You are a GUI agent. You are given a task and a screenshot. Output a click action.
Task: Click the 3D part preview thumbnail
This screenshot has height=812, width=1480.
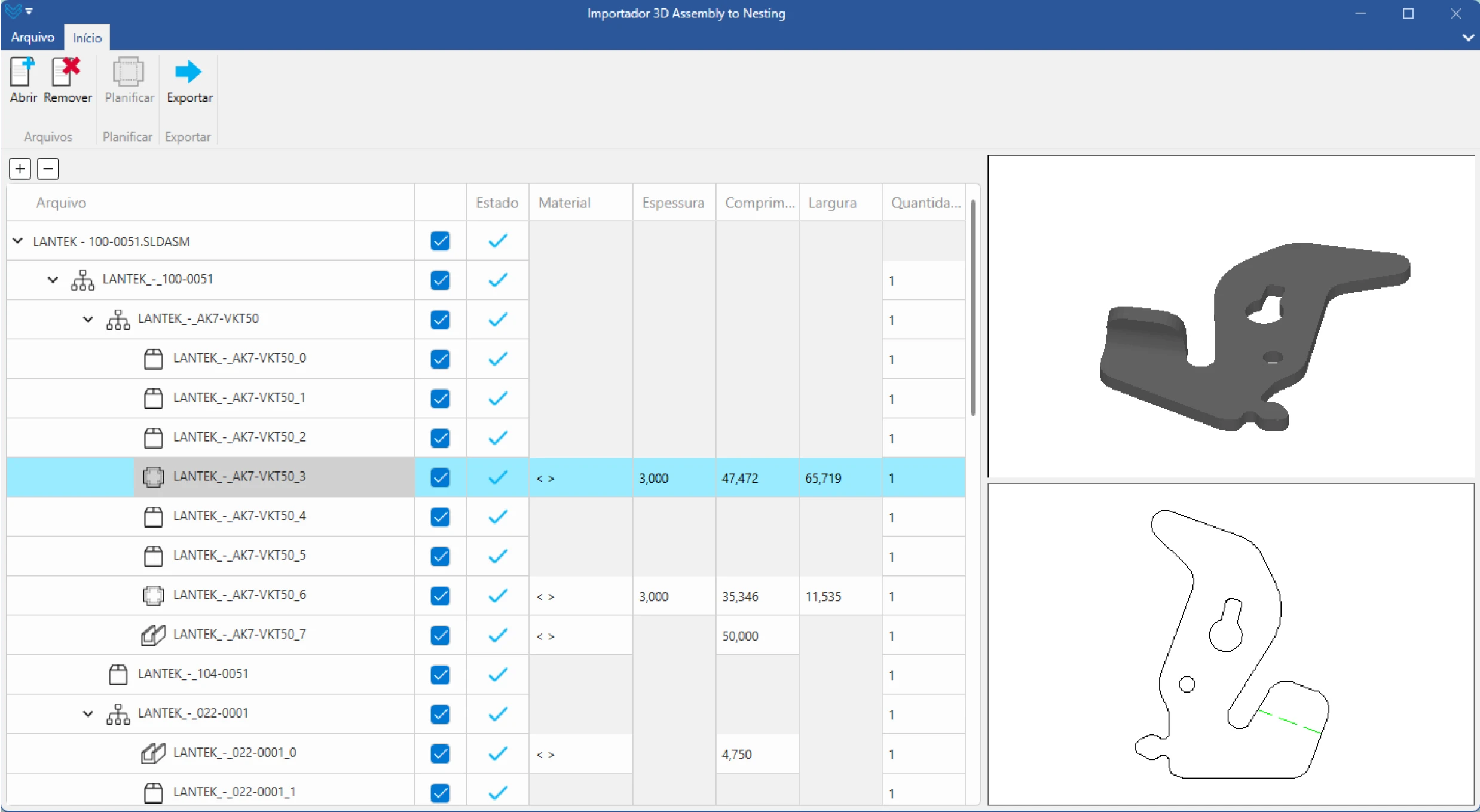[x=1231, y=317]
